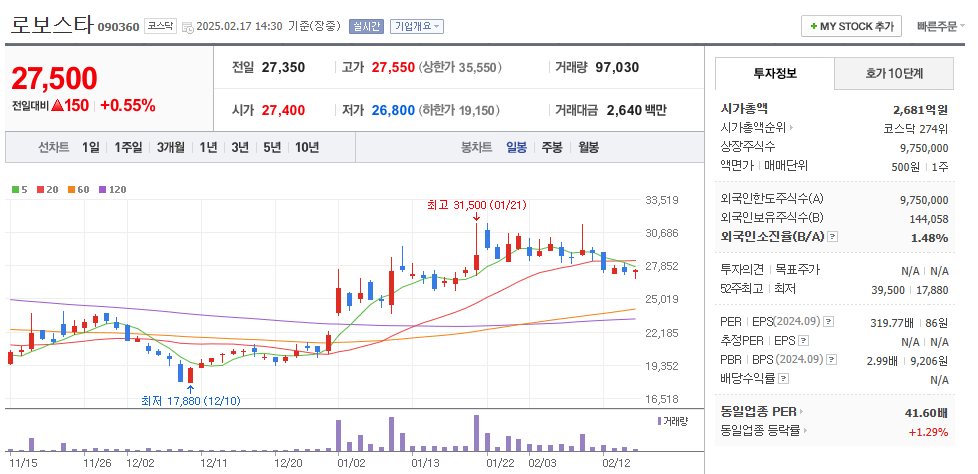Click the 거래량 value 97,030
This screenshot has height=474, width=978.
[x=617, y=67]
